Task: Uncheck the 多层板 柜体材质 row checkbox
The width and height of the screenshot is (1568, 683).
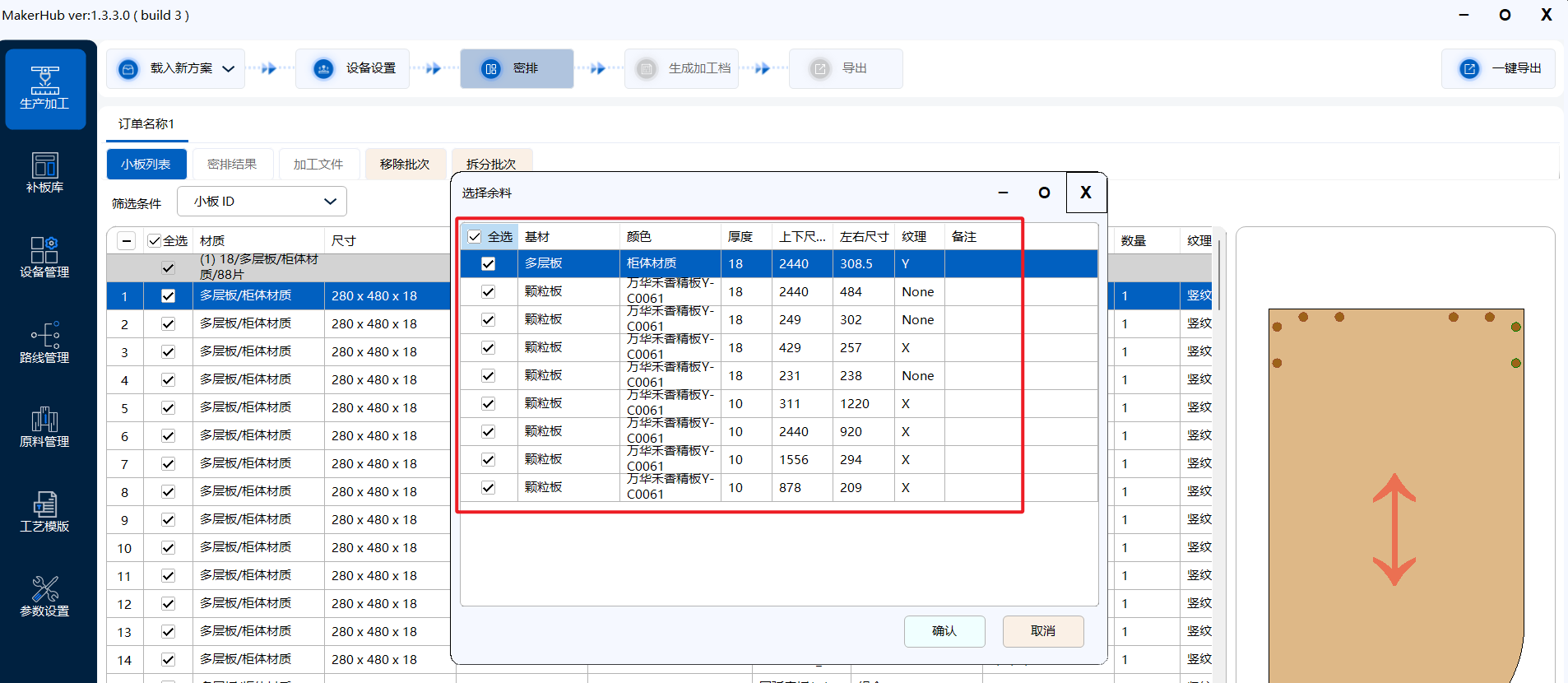Action: [x=489, y=264]
